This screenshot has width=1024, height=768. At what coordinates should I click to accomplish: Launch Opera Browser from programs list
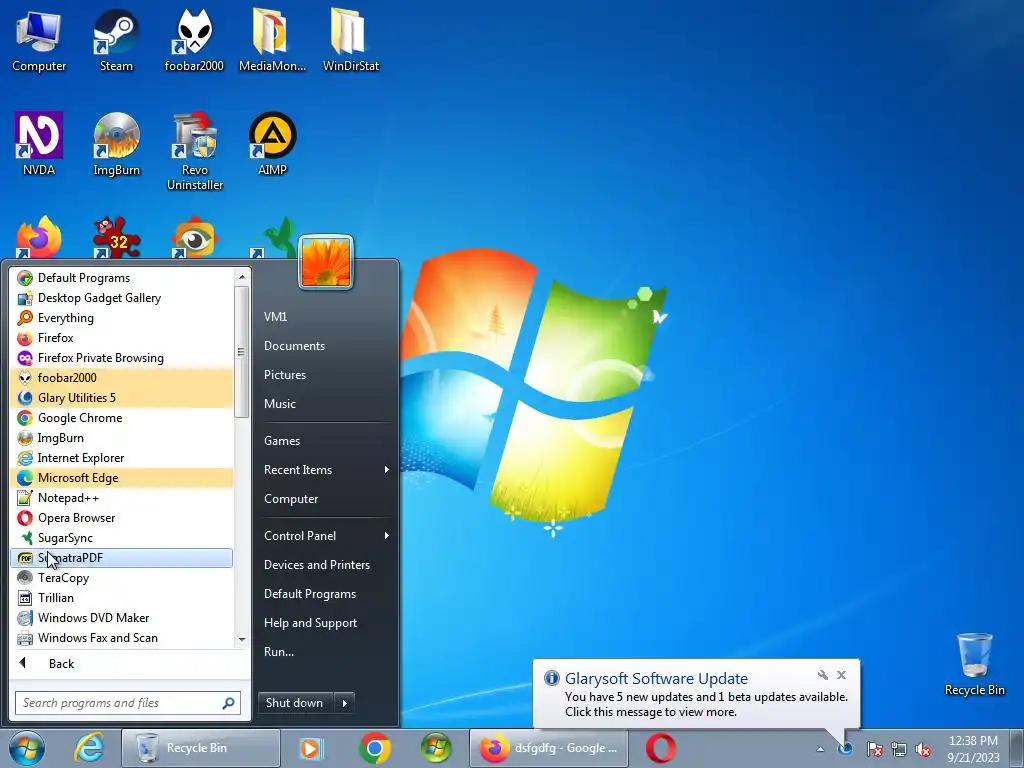tap(121, 518)
